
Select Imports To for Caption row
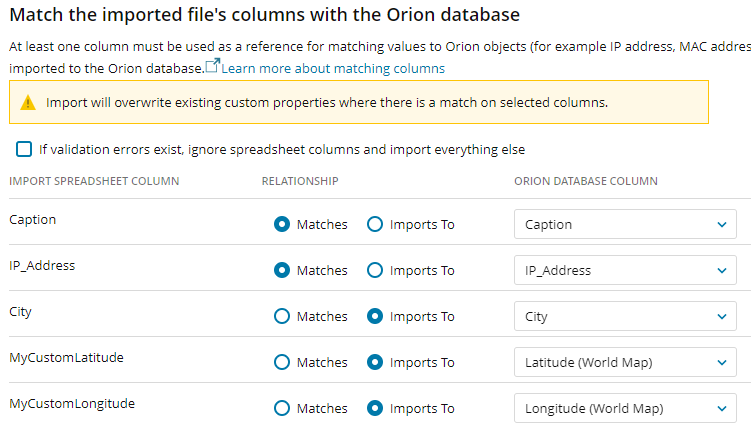[x=375, y=224]
